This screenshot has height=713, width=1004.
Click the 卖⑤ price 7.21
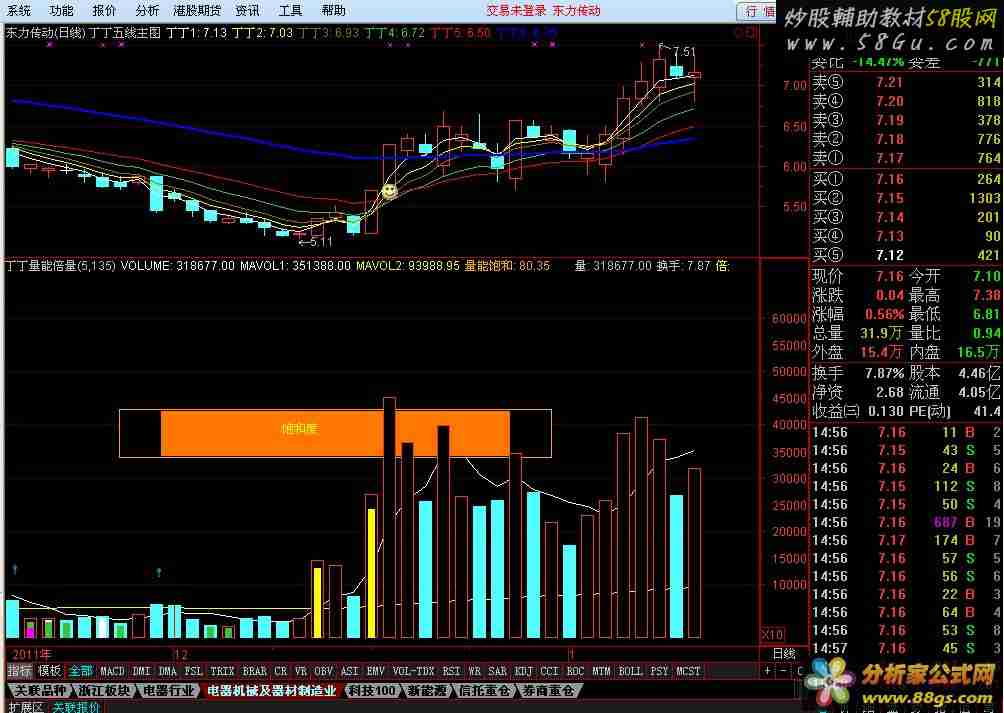click(889, 82)
